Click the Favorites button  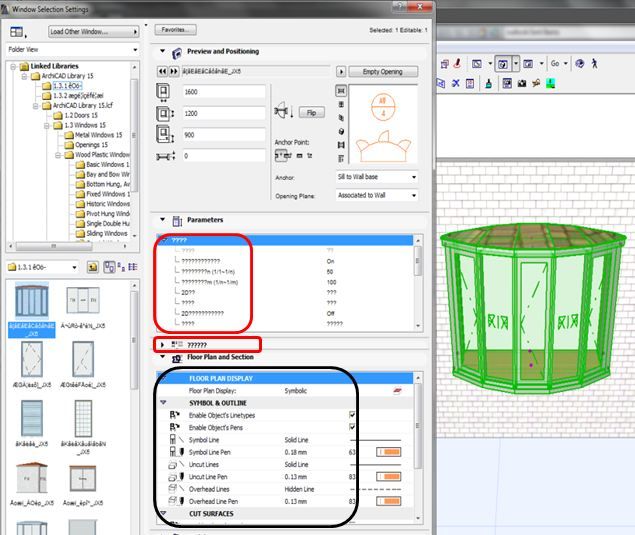tap(175, 30)
